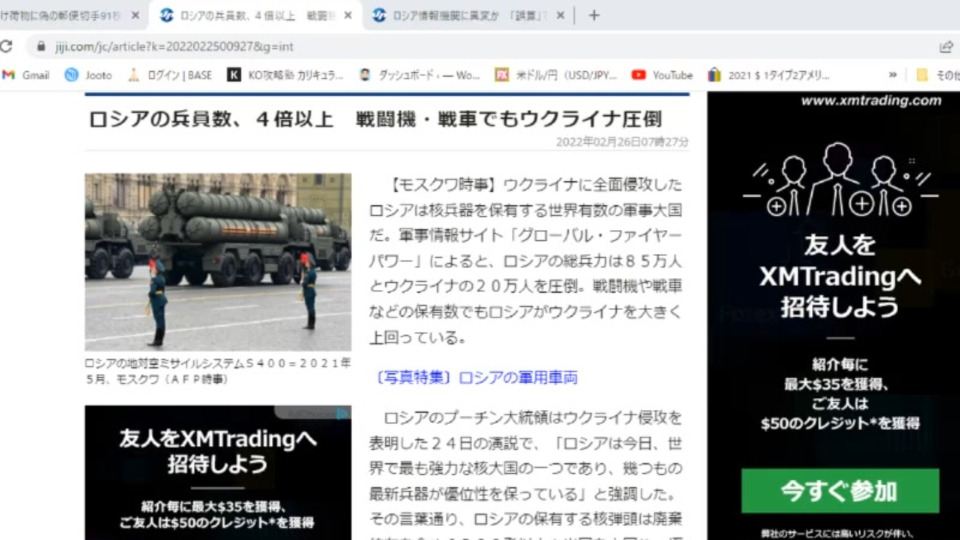Image resolution: width=960 pixels, height=540 pixels.
Task: Open the Gmail bookmark
Action: click(26, 75)
